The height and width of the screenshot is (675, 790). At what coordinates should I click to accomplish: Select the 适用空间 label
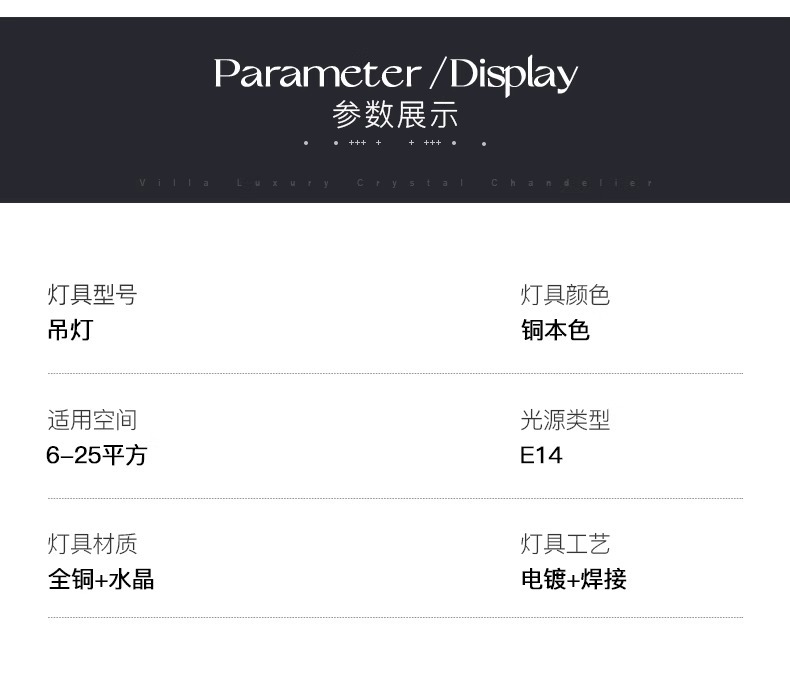click(92, 420)
